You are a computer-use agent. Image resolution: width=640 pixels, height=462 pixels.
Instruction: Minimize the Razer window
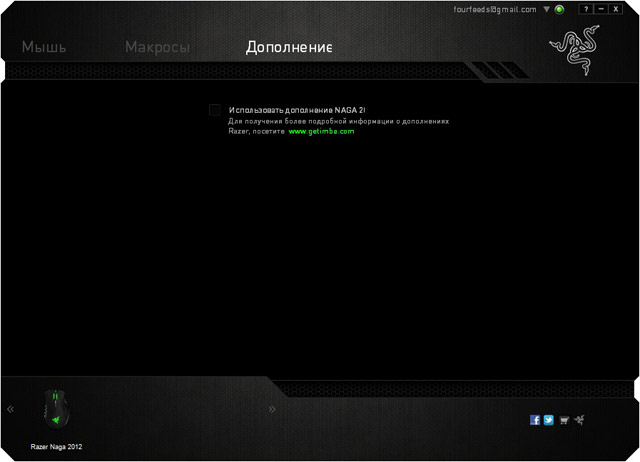pos(601,9)
